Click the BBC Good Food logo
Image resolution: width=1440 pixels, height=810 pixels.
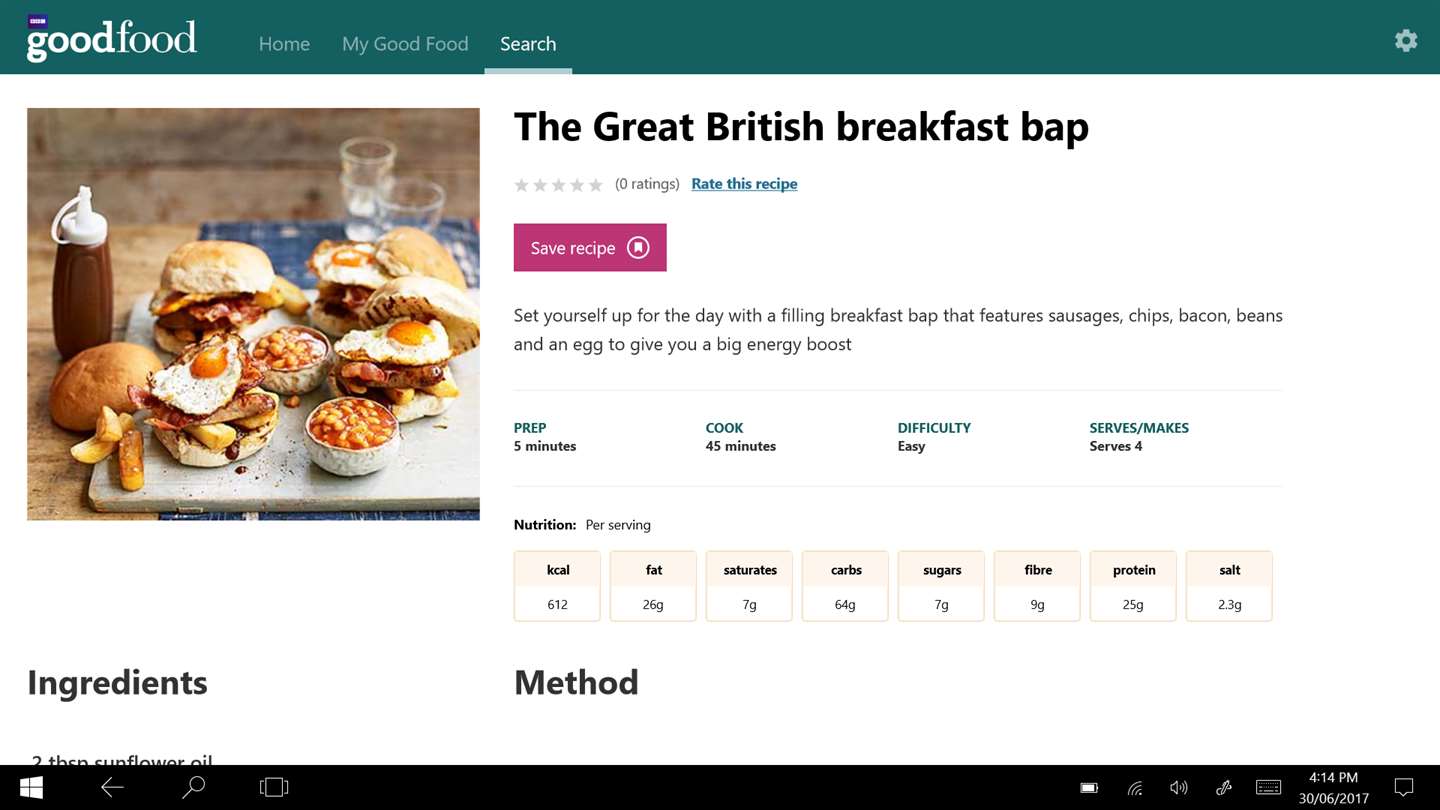pyautogui.click(x=111, y=39)
